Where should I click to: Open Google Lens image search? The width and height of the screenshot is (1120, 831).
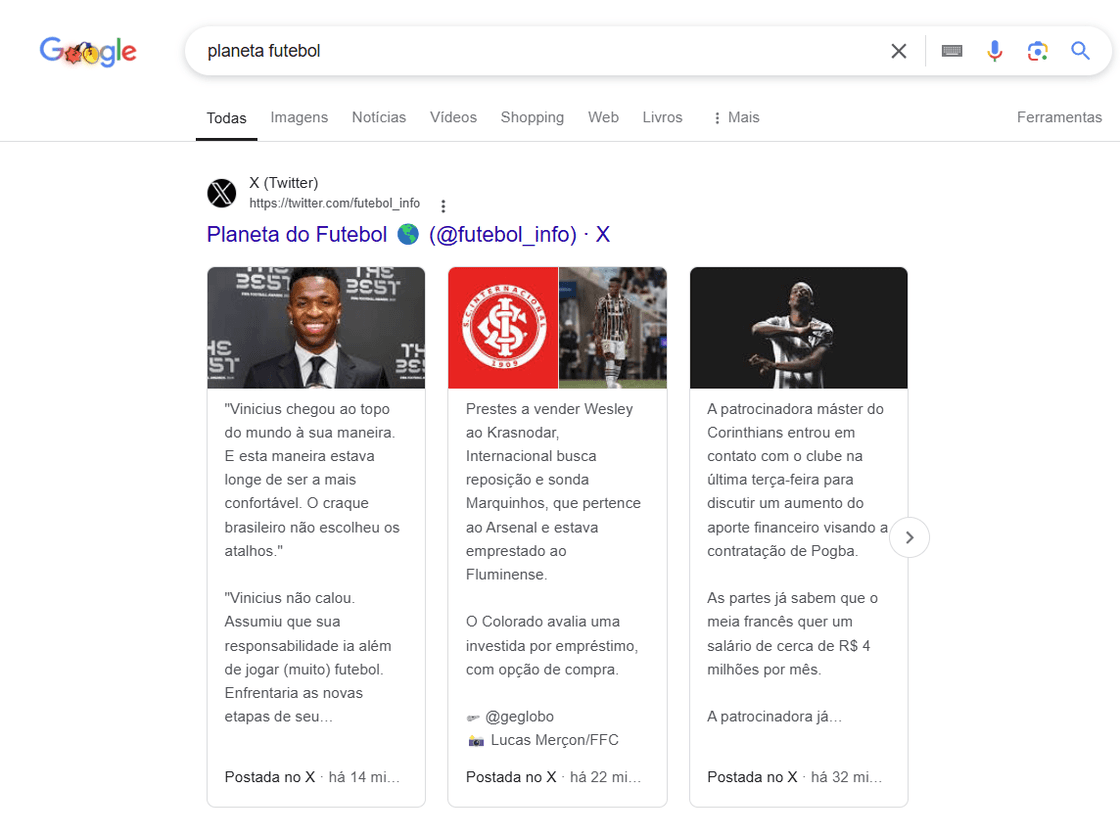coord(1038,50)
